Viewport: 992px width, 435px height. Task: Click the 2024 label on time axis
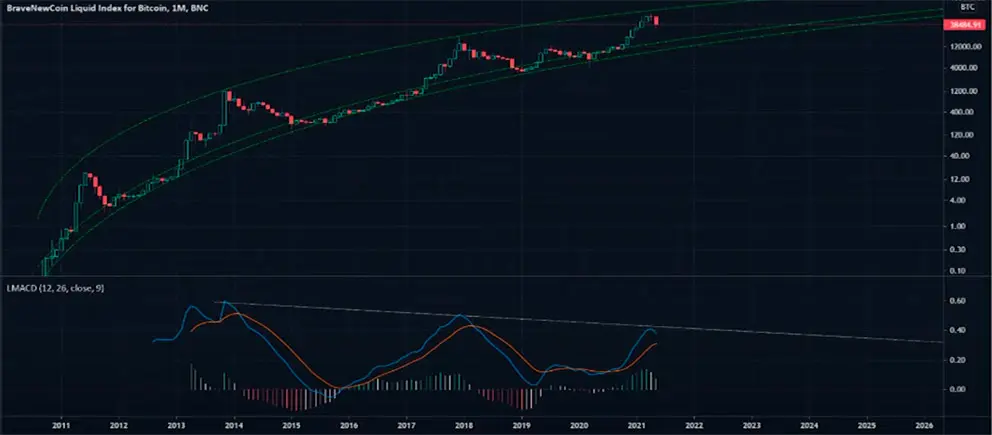pos(810,425)
